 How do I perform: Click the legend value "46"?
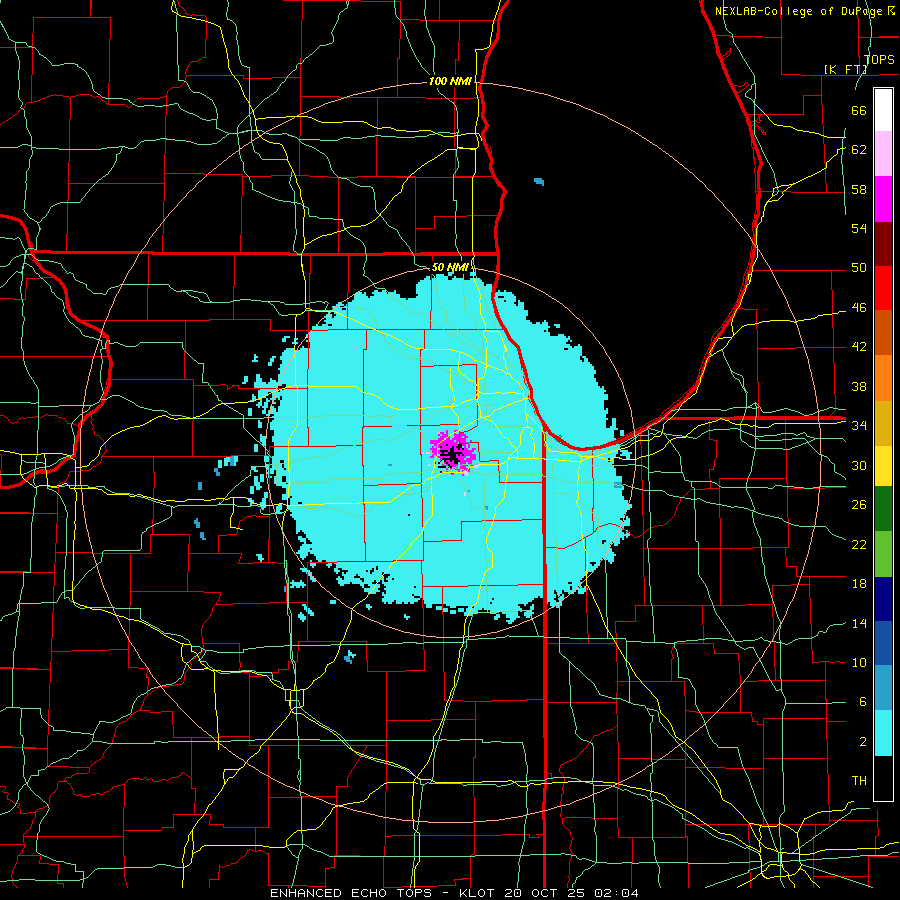tap(859, 308)
